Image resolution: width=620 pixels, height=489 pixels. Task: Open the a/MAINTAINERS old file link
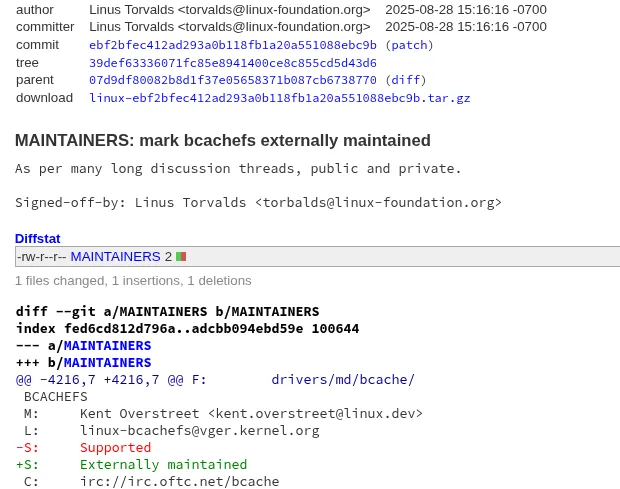tap(107, 346)
